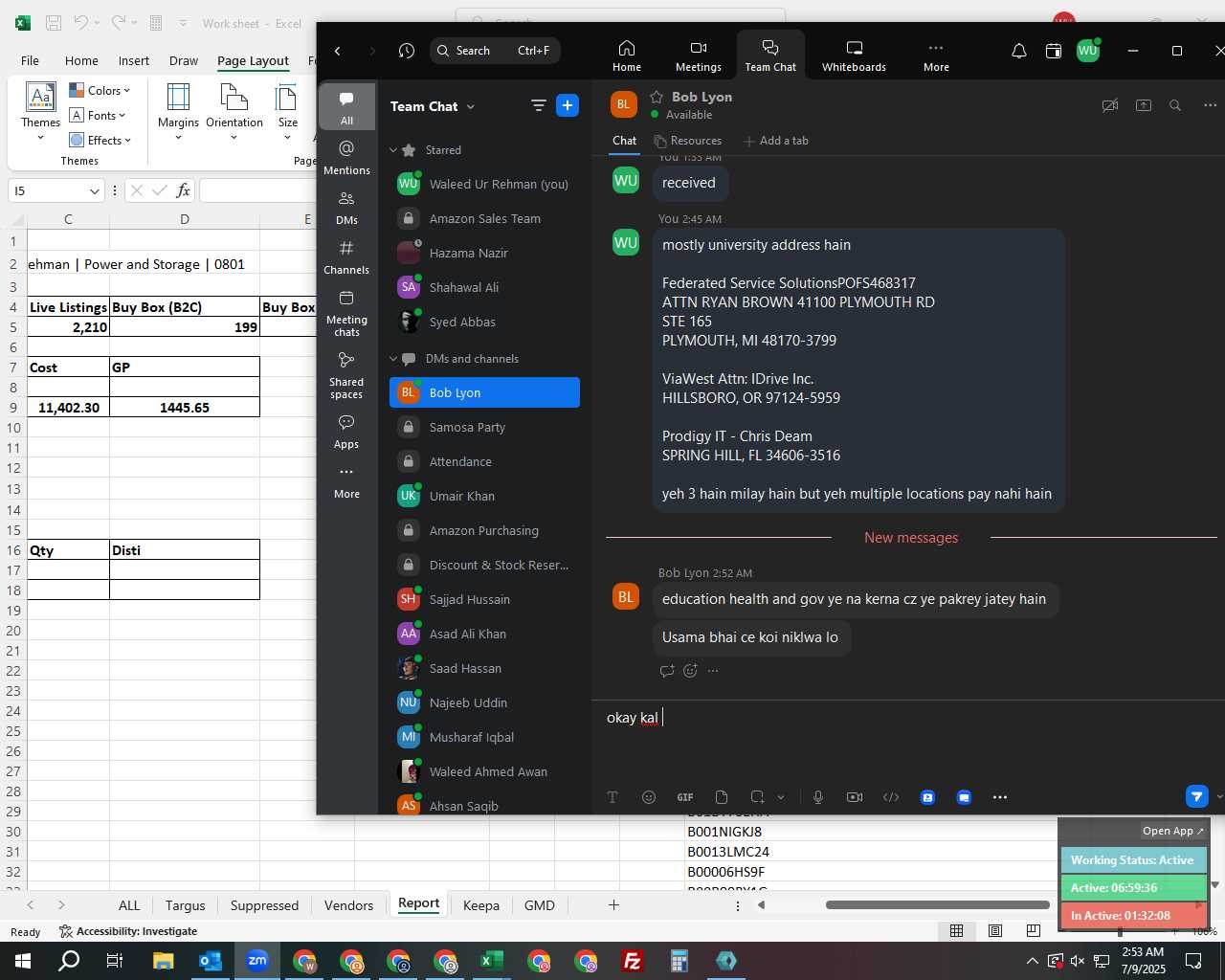Collapse DMs and channels section

(x=393, y=359)
